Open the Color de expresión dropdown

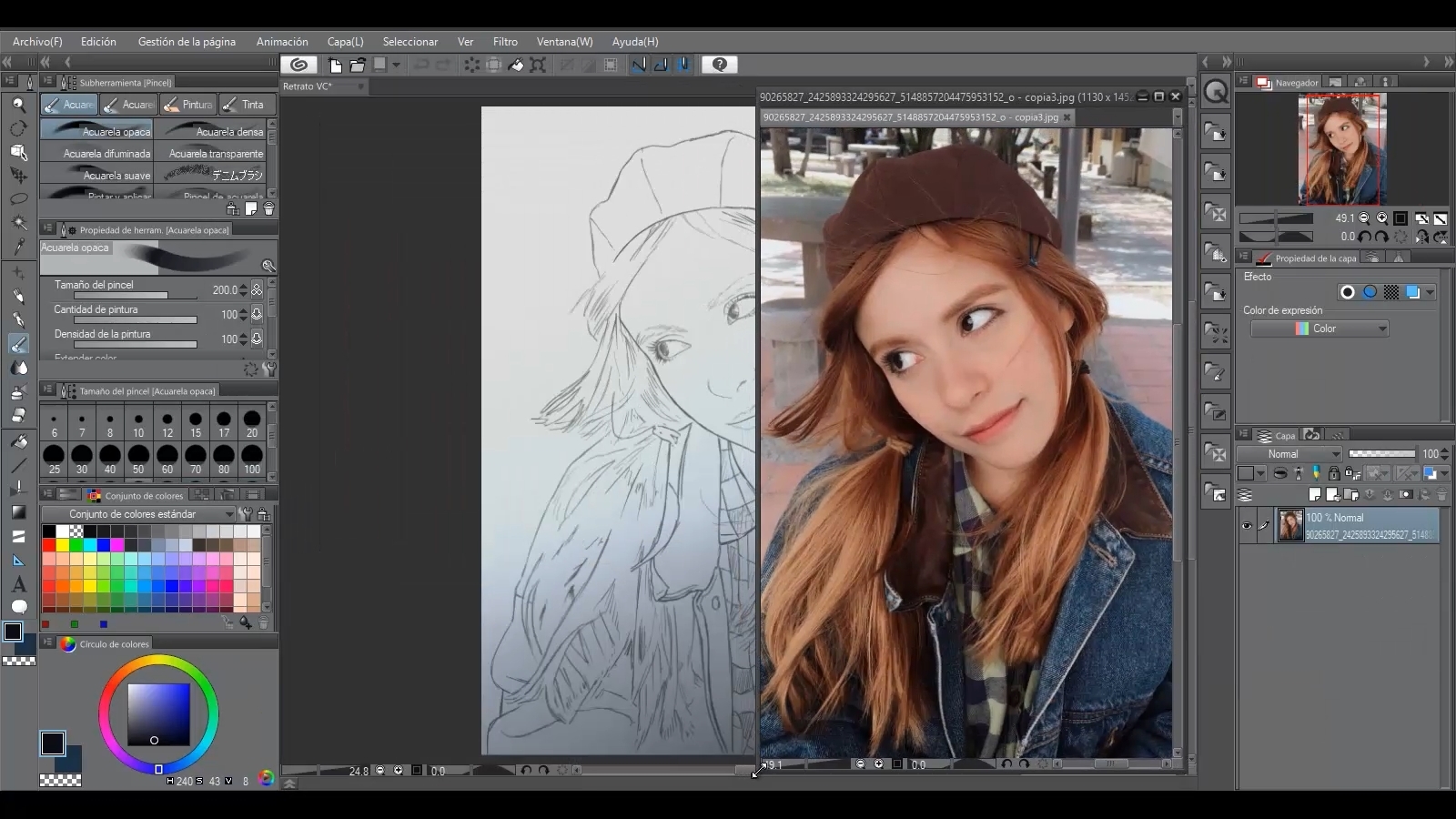(1319, 329)
